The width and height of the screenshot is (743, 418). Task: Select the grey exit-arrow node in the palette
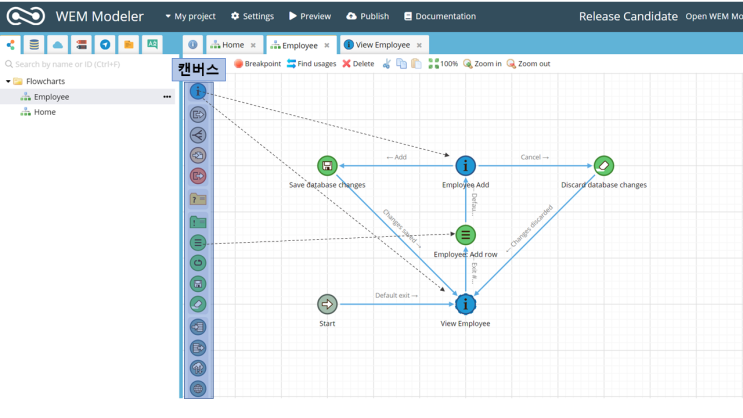coord(198,114)
